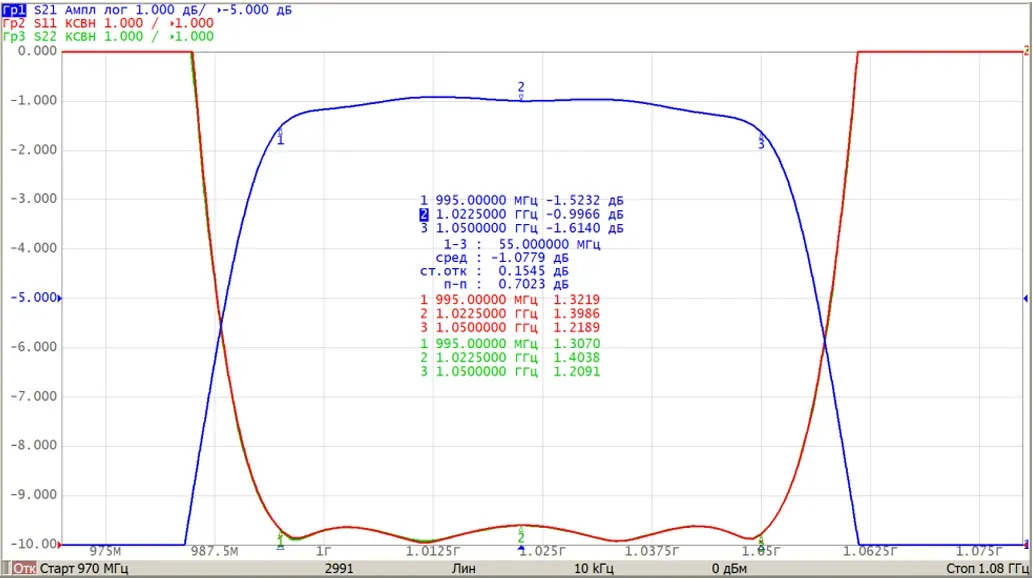Screen dimensions: 1033x579
Task: Click the highlighted active marker 2 indicator box
Action: 424,215
